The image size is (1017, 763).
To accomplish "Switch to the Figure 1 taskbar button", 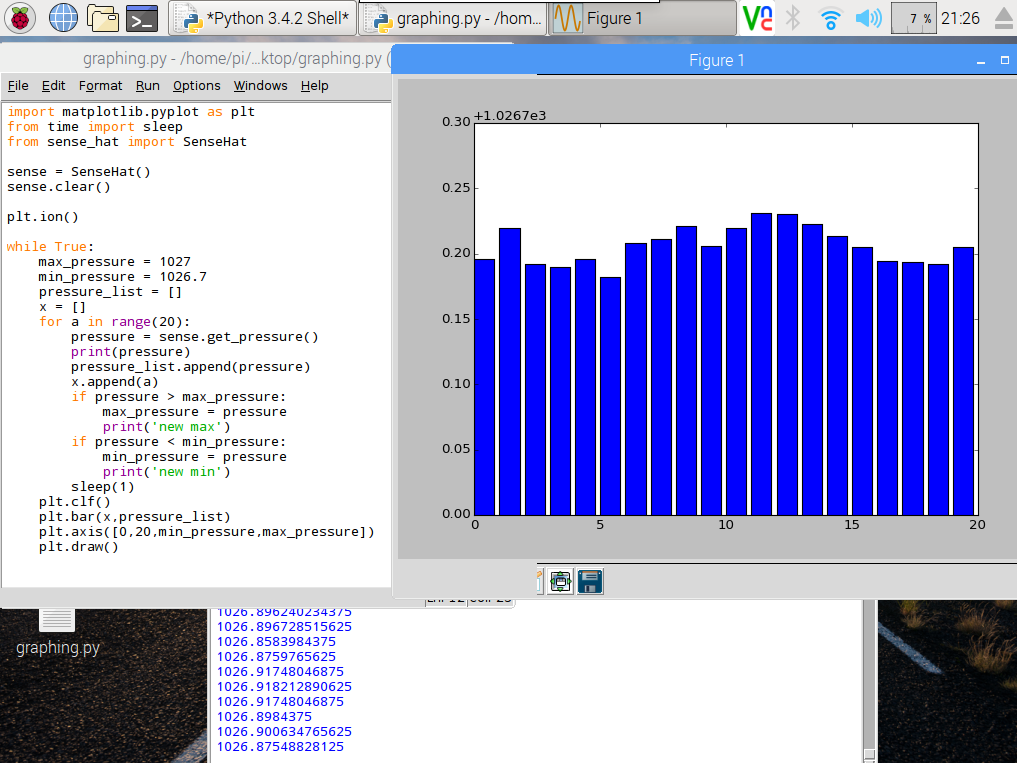I will (644, 18).
